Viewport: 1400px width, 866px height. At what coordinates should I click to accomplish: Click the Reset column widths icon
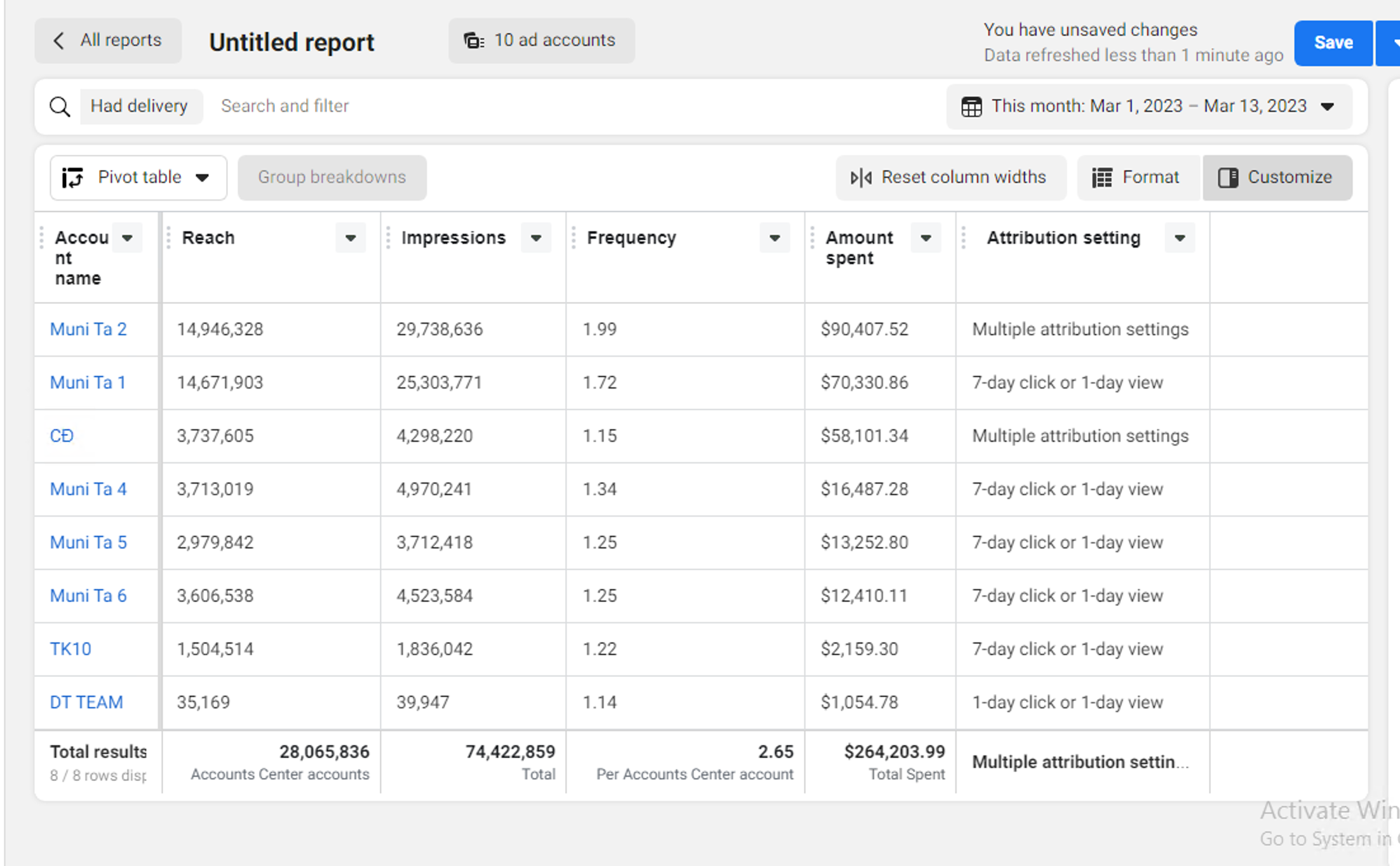pyautogui.click(x=861, y=178)
